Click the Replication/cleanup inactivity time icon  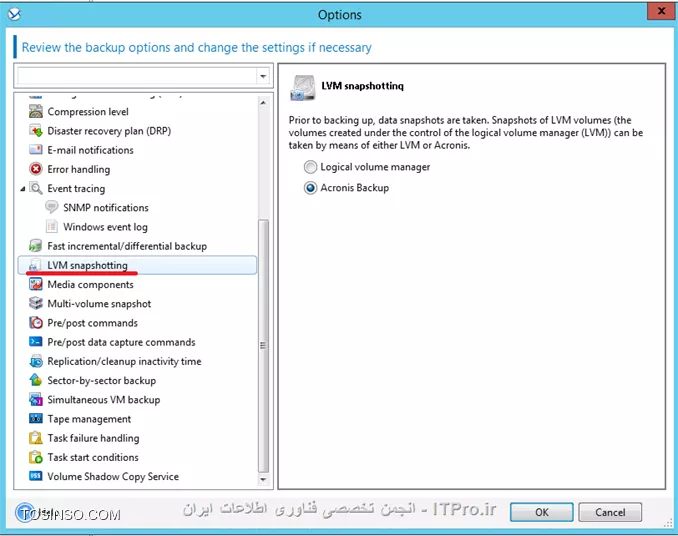pyautogui.click(x=35, y=361)
